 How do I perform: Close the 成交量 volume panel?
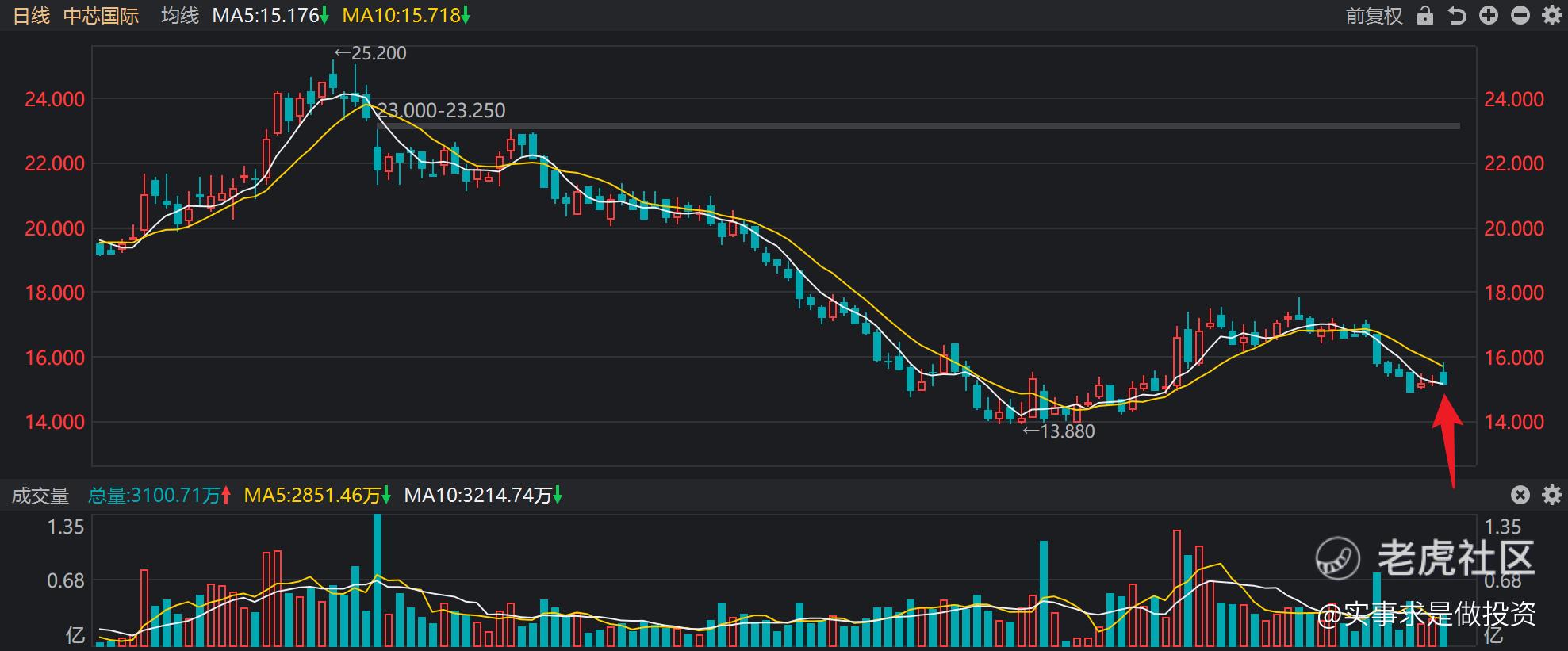[1520, 496]
